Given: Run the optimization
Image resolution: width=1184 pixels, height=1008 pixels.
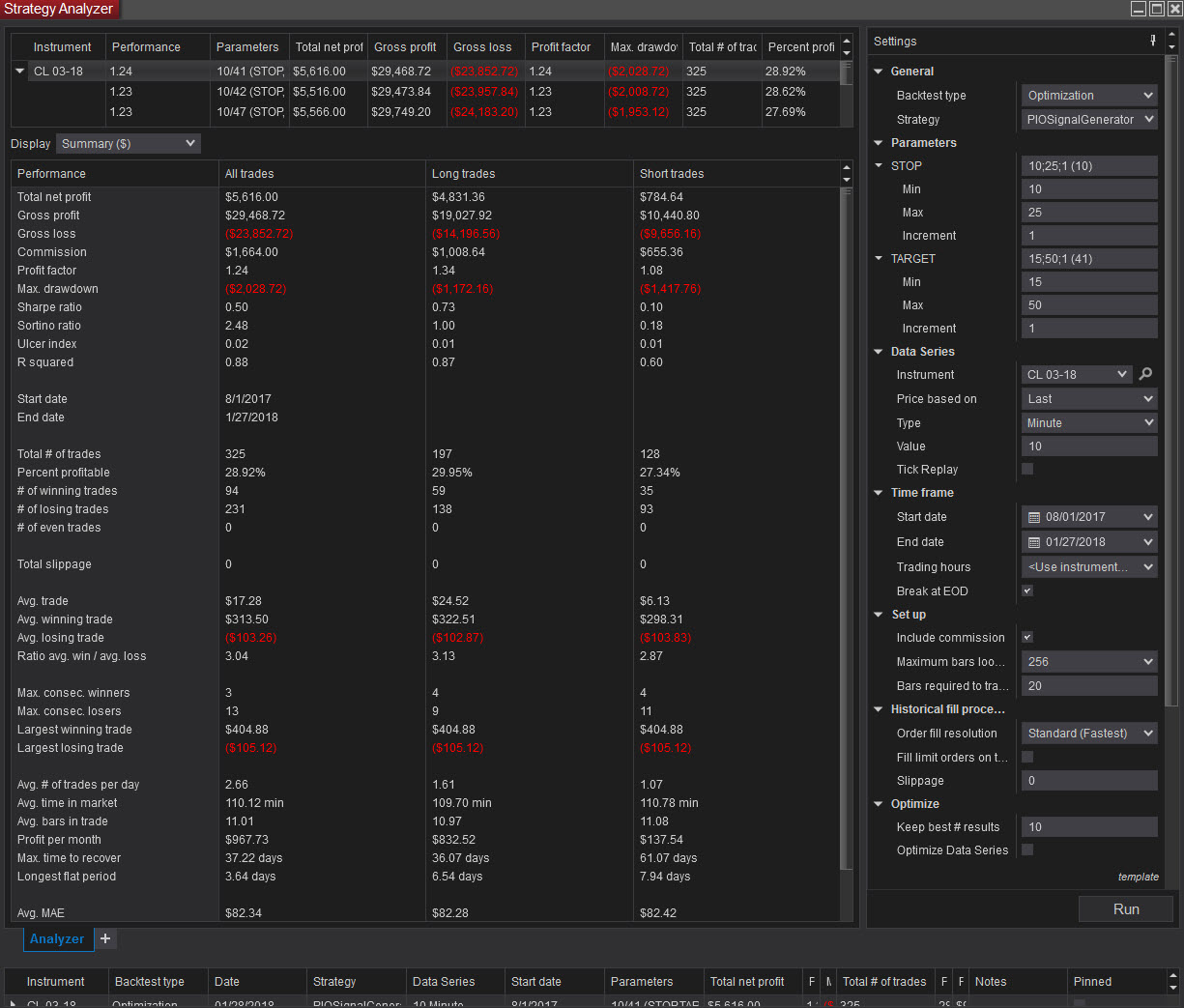Looking at the screenshot, I should tap(1126, 909).
